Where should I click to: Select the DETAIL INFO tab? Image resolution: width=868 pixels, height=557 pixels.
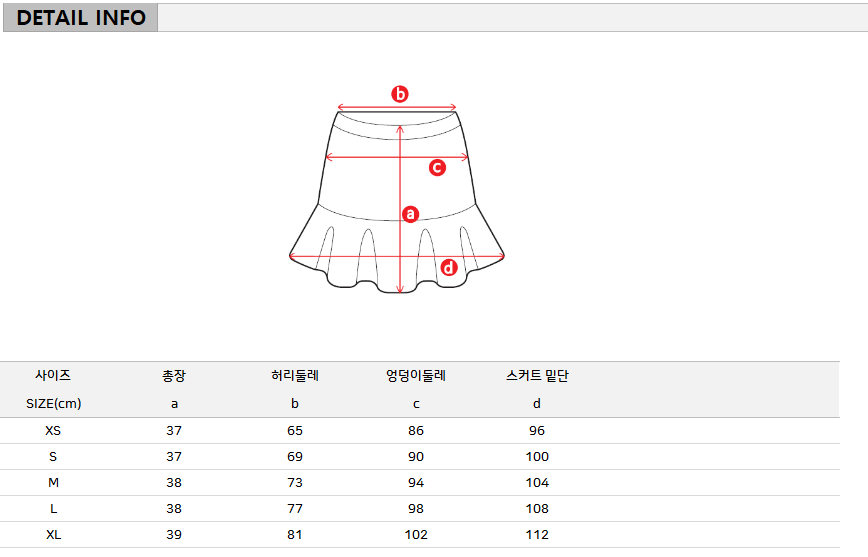81,18
